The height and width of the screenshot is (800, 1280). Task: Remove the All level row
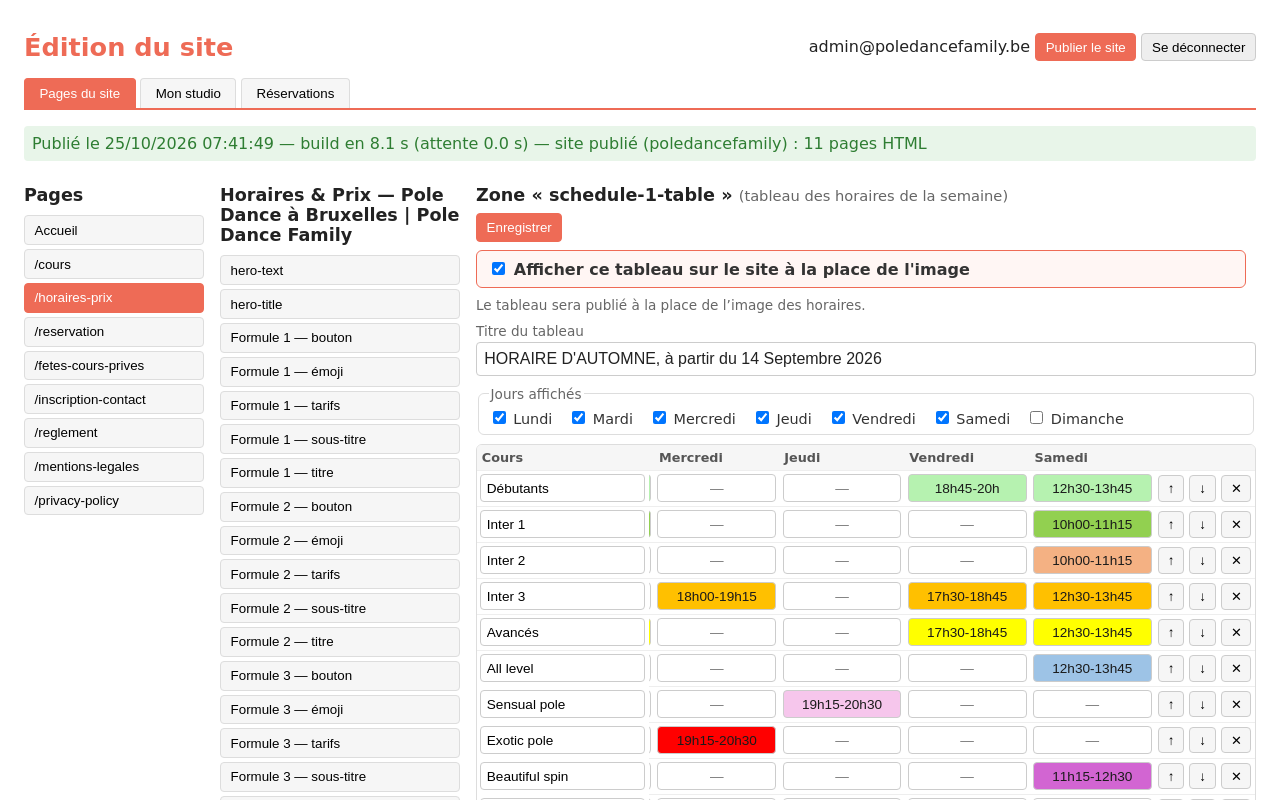coord(1236,668)
